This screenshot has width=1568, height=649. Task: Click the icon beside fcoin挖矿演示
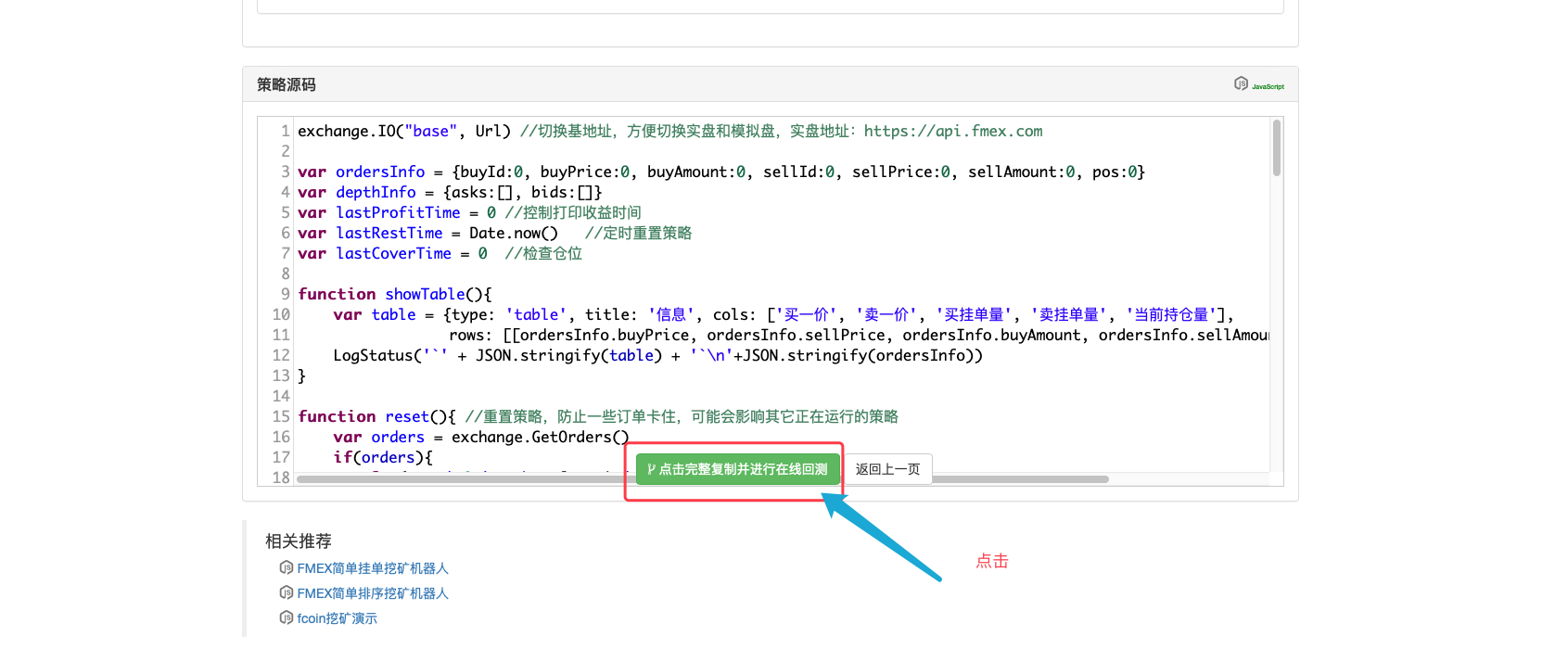click(287, 617)
